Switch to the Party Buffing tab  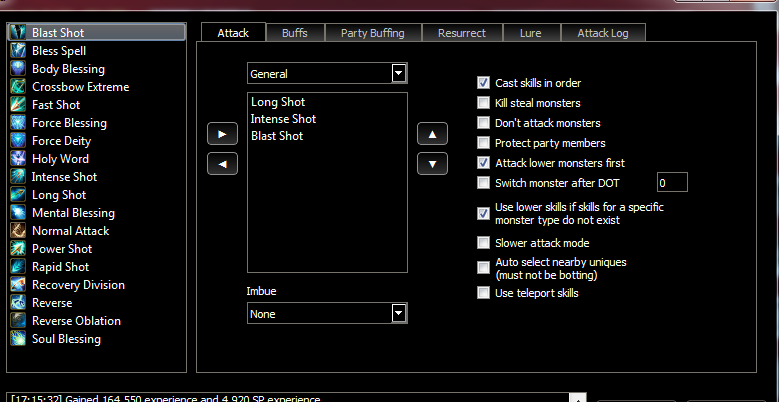(x=372, y=33)
